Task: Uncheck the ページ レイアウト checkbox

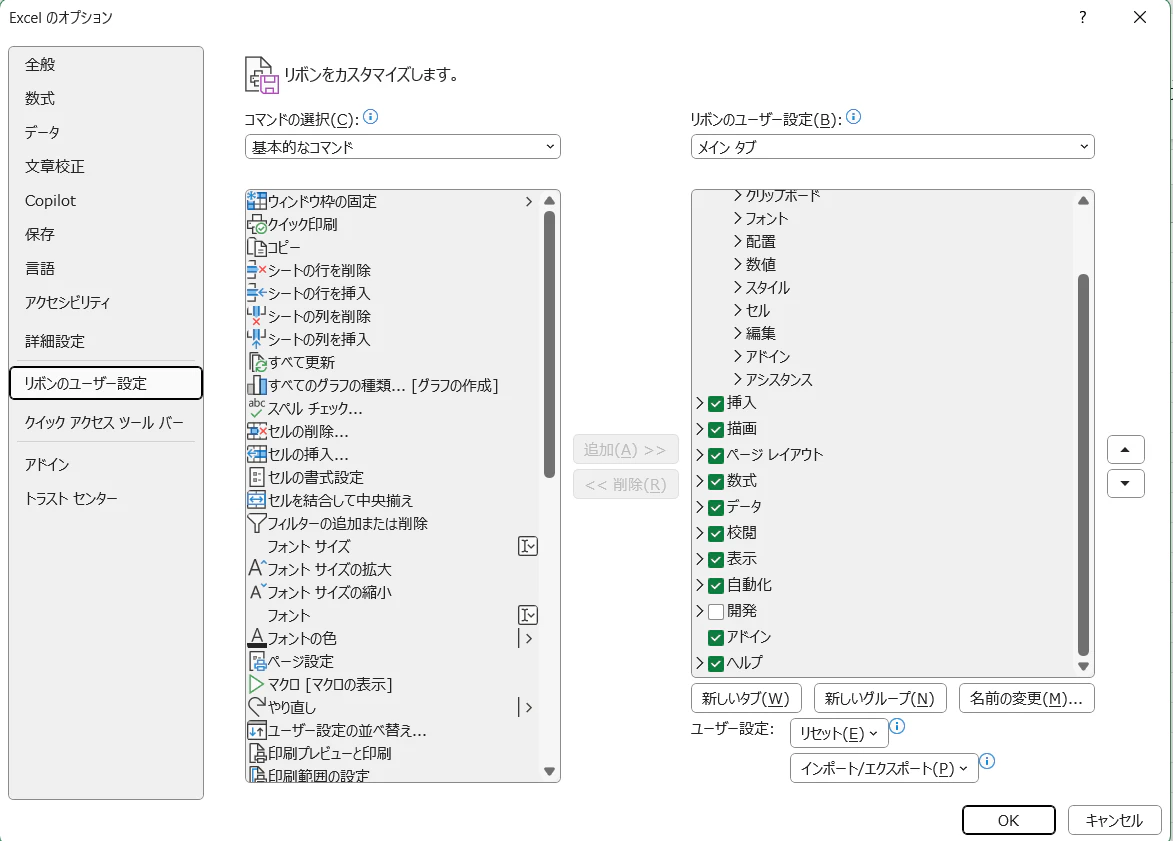Action: pyautogui.click(x=716, y=456)
